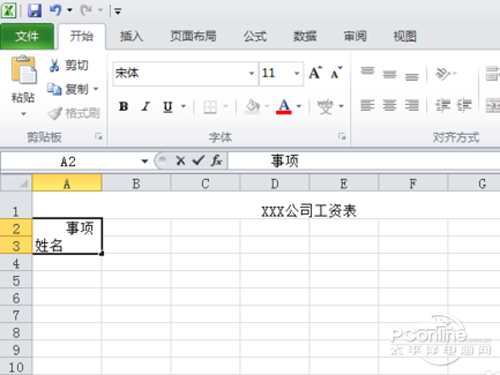The width and height of the screenshot is (500, 375).
Task: Click the Insert Function fx icon
Action: click(x=216, y=161)
